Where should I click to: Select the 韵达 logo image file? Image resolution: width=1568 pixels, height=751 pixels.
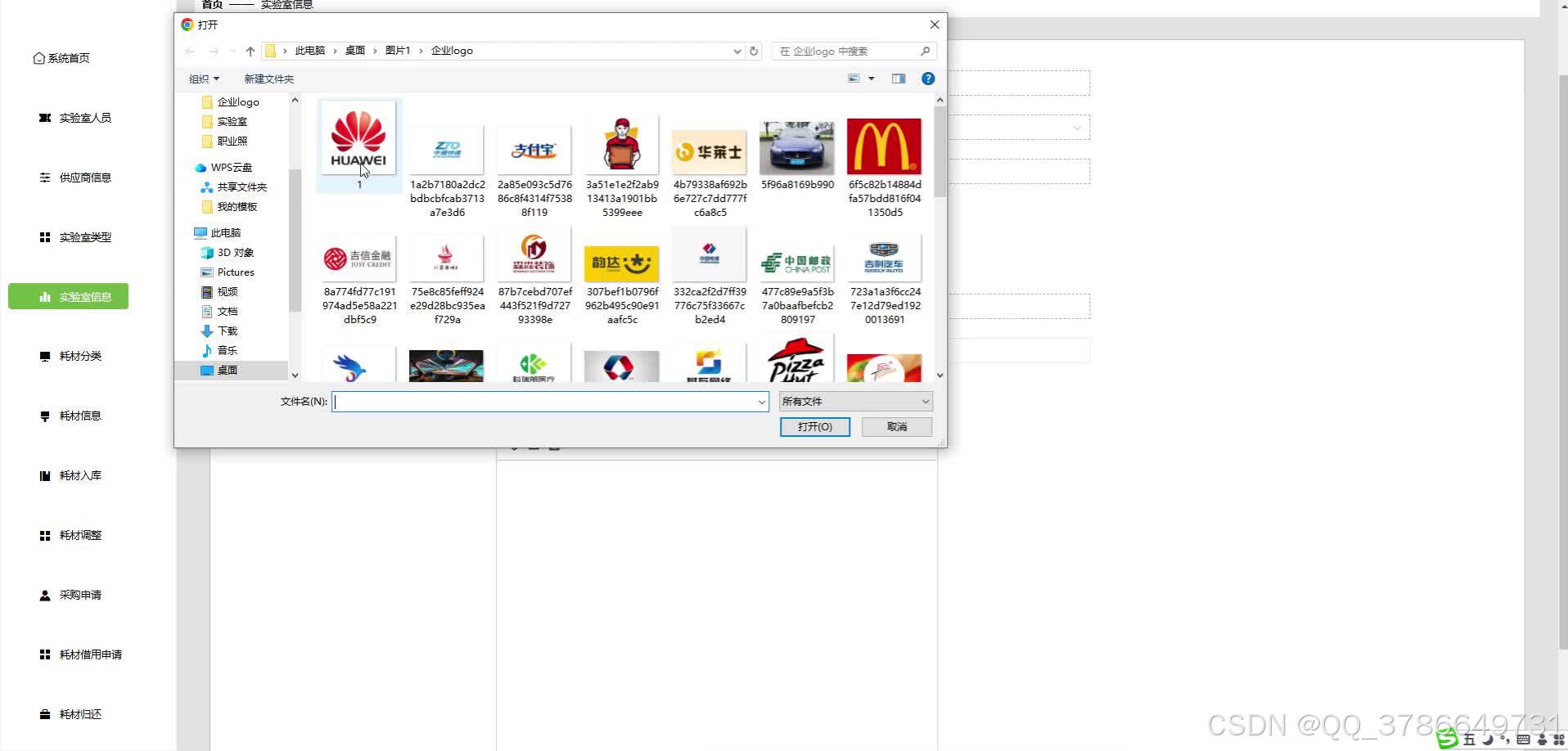(622, 263)
